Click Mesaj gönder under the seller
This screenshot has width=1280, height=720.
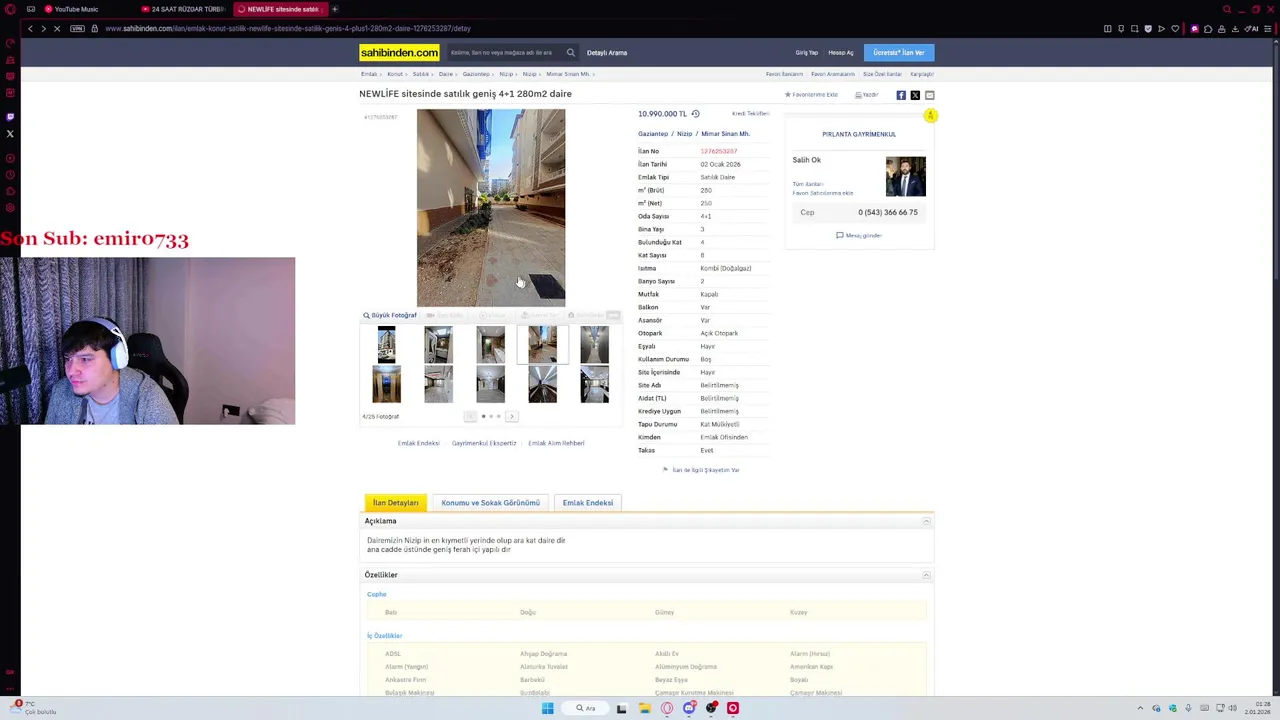click(859, 235)
